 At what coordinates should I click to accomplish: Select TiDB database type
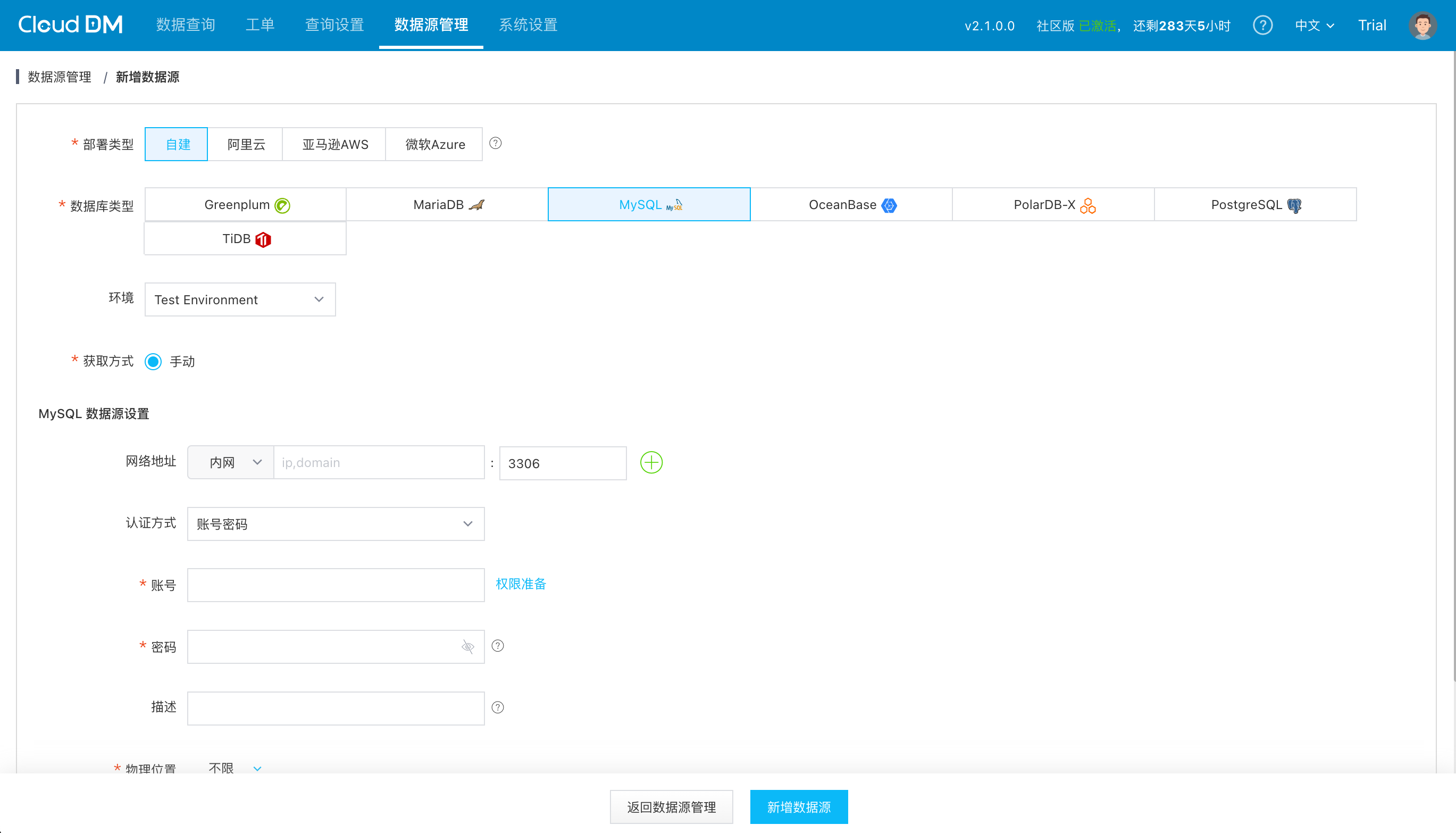[x=245, y=239]
